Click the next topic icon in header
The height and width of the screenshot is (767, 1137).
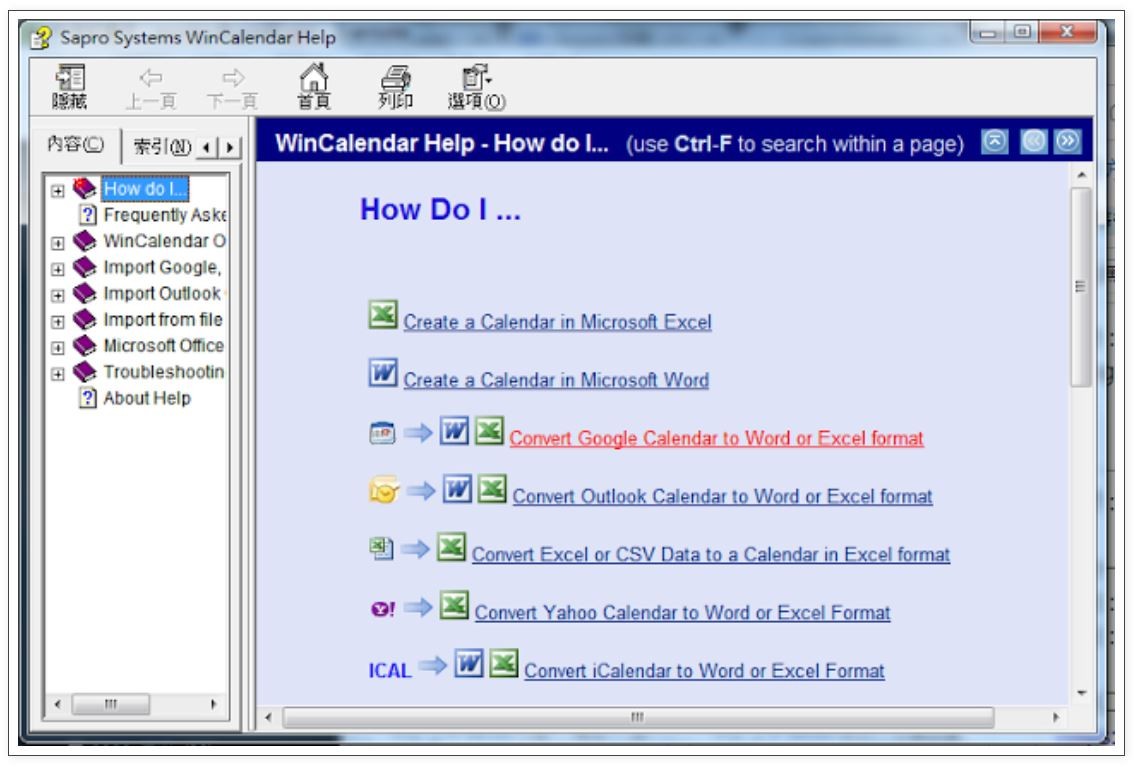point(1067,141)
